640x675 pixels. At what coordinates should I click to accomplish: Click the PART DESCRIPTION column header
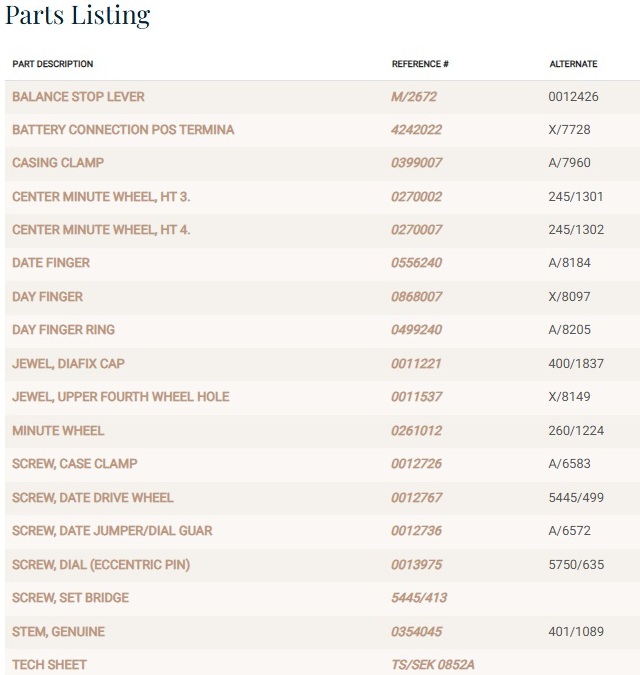click(53, 64)
